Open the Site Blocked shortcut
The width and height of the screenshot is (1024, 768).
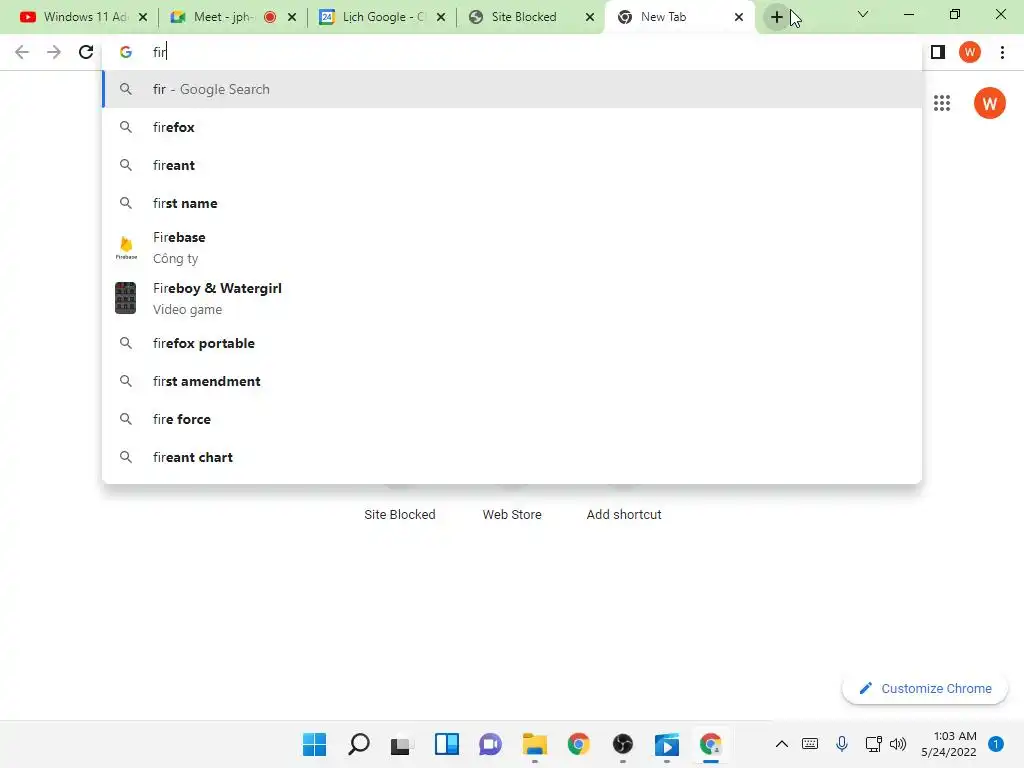(x=400, y=515)
